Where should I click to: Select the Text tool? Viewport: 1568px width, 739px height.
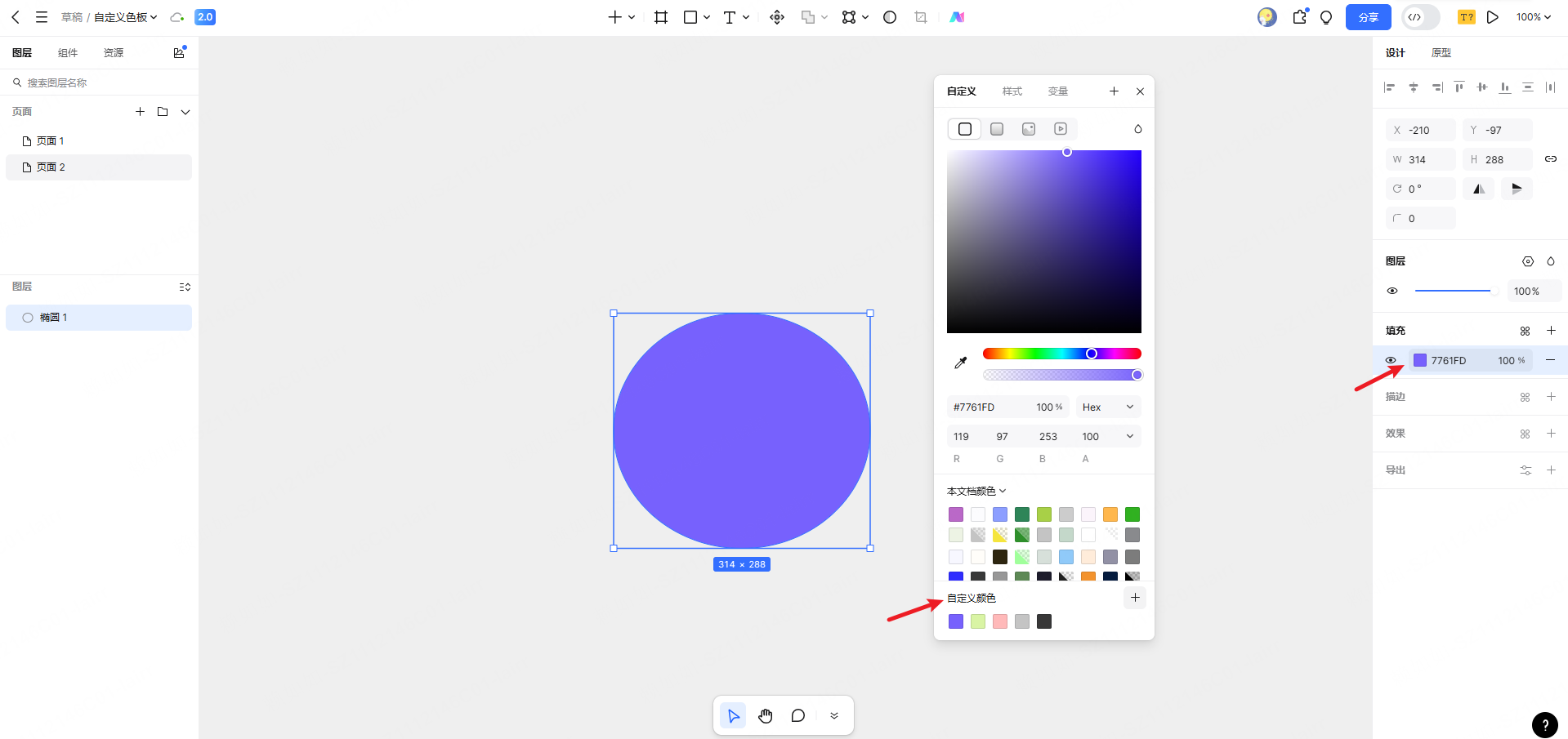(x=730, y=17)
